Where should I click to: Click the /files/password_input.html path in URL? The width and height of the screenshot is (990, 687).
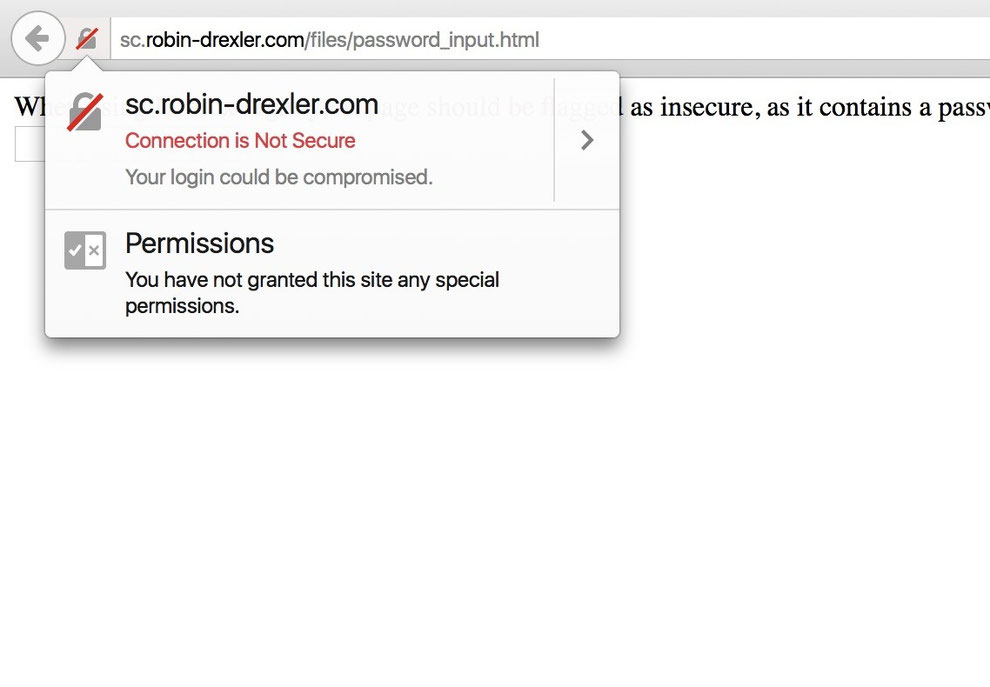point(422,41)
